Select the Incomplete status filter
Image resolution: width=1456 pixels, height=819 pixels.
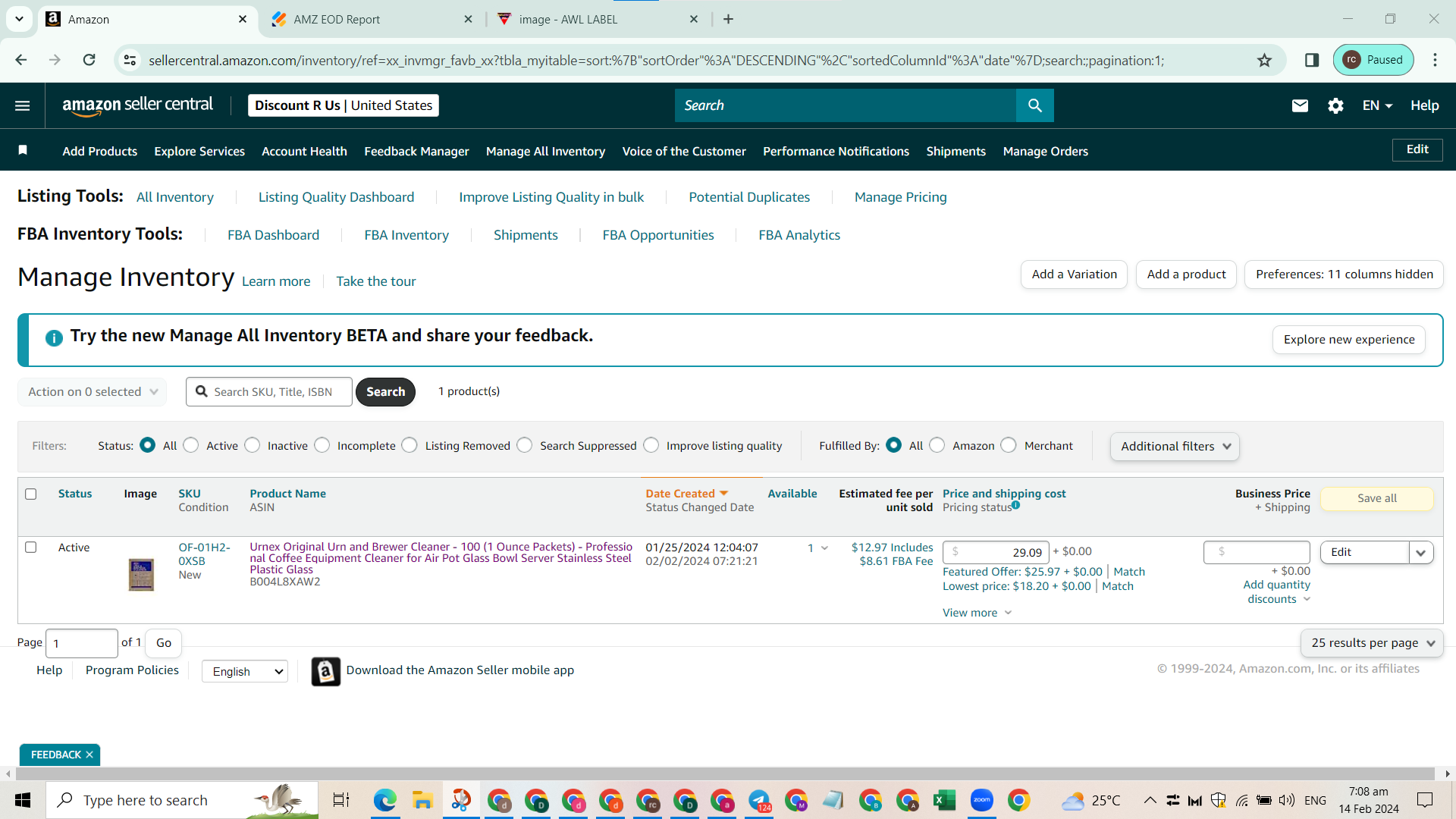click(x=322, y=445)
